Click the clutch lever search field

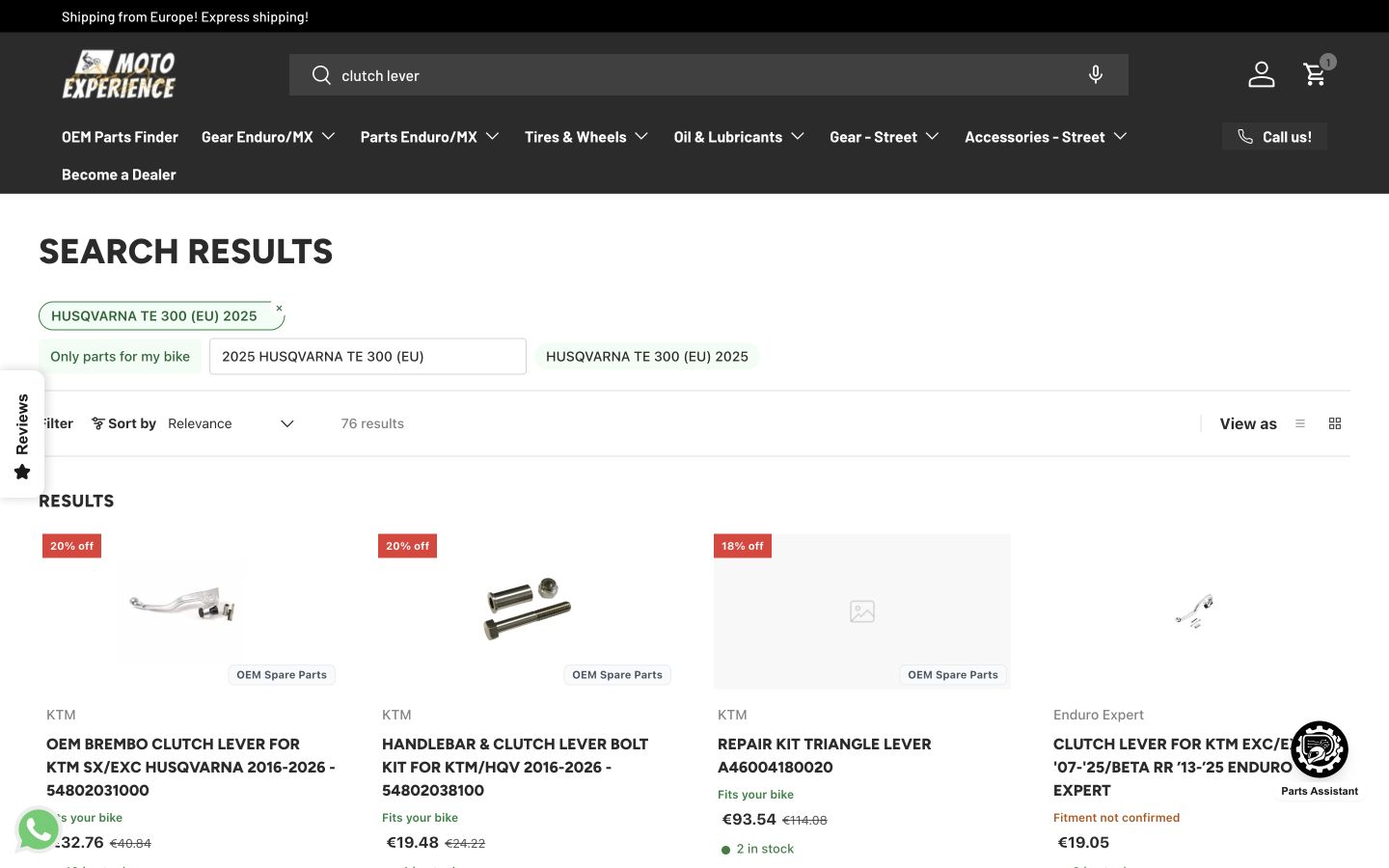click(x=708, y=75)
